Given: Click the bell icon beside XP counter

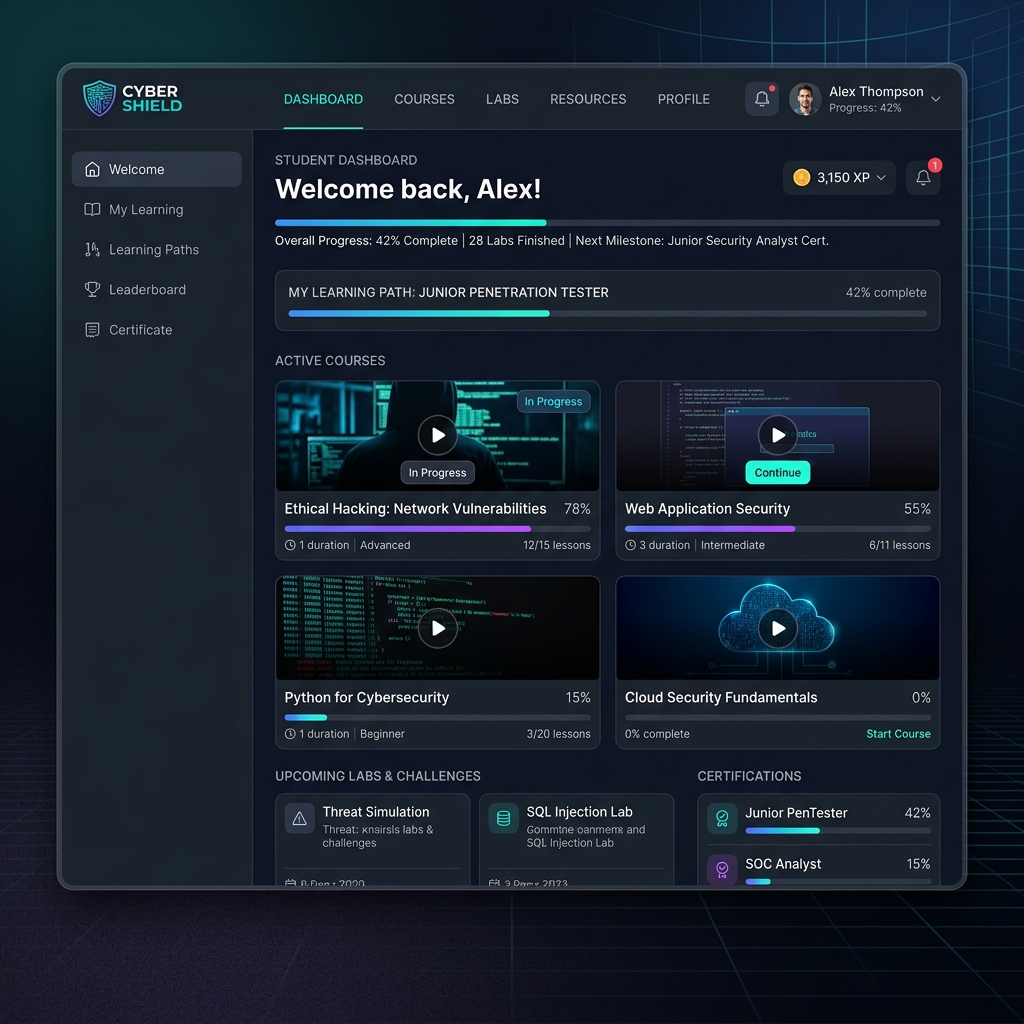Looking at the screenshot, I should (923, 178).
